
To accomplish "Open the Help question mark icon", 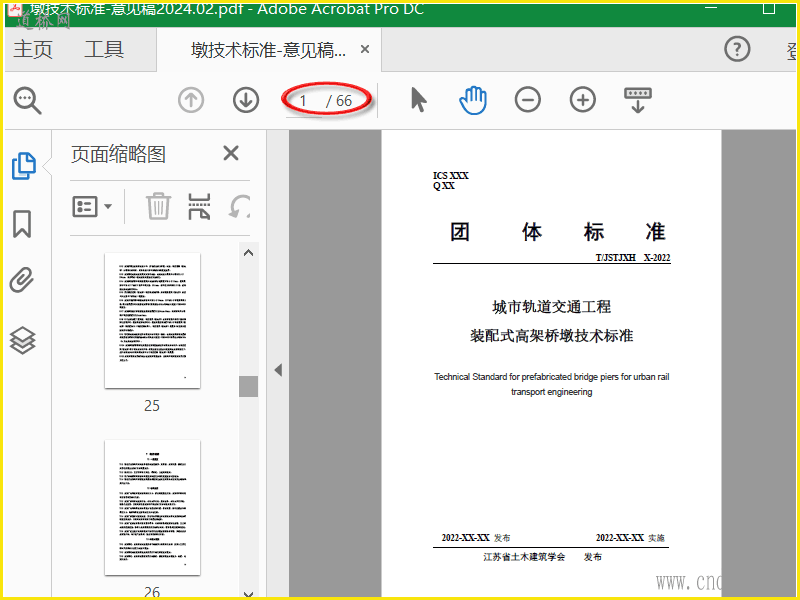I will [x=737, y=49].
